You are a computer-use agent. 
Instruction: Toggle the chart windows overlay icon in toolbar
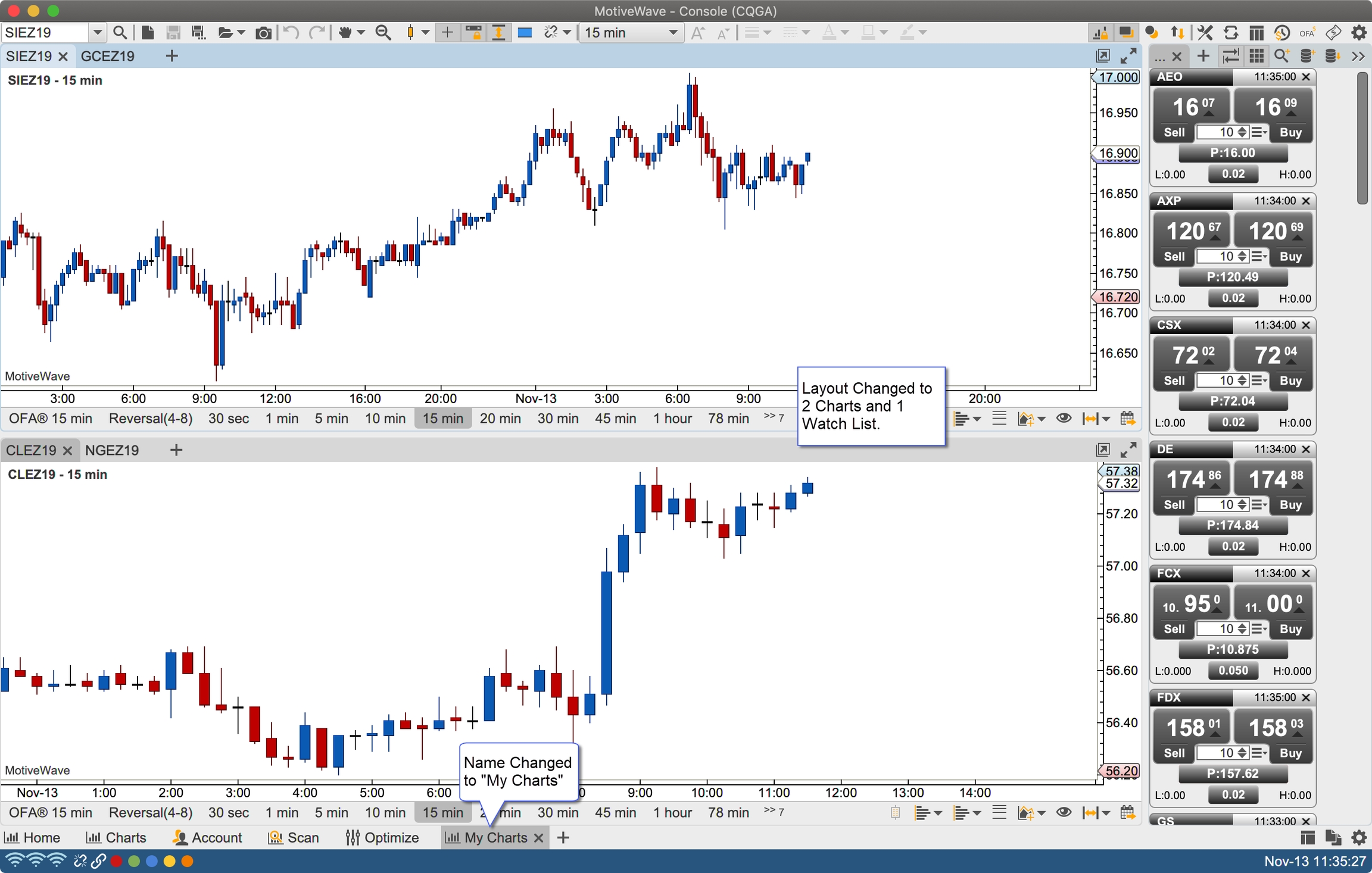tap(1125, 32)
